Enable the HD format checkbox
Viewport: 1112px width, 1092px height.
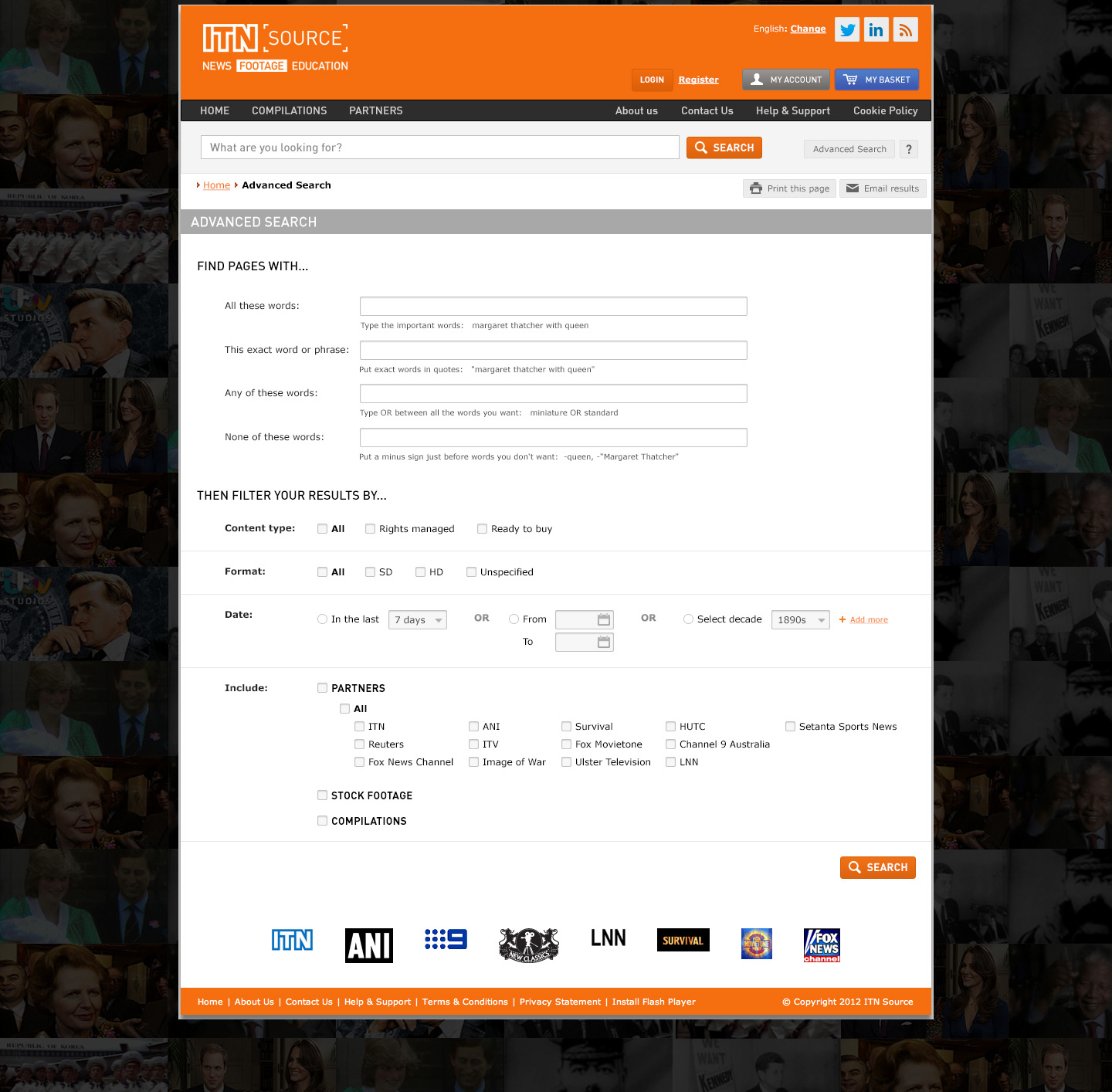click(x=419, y=571)
